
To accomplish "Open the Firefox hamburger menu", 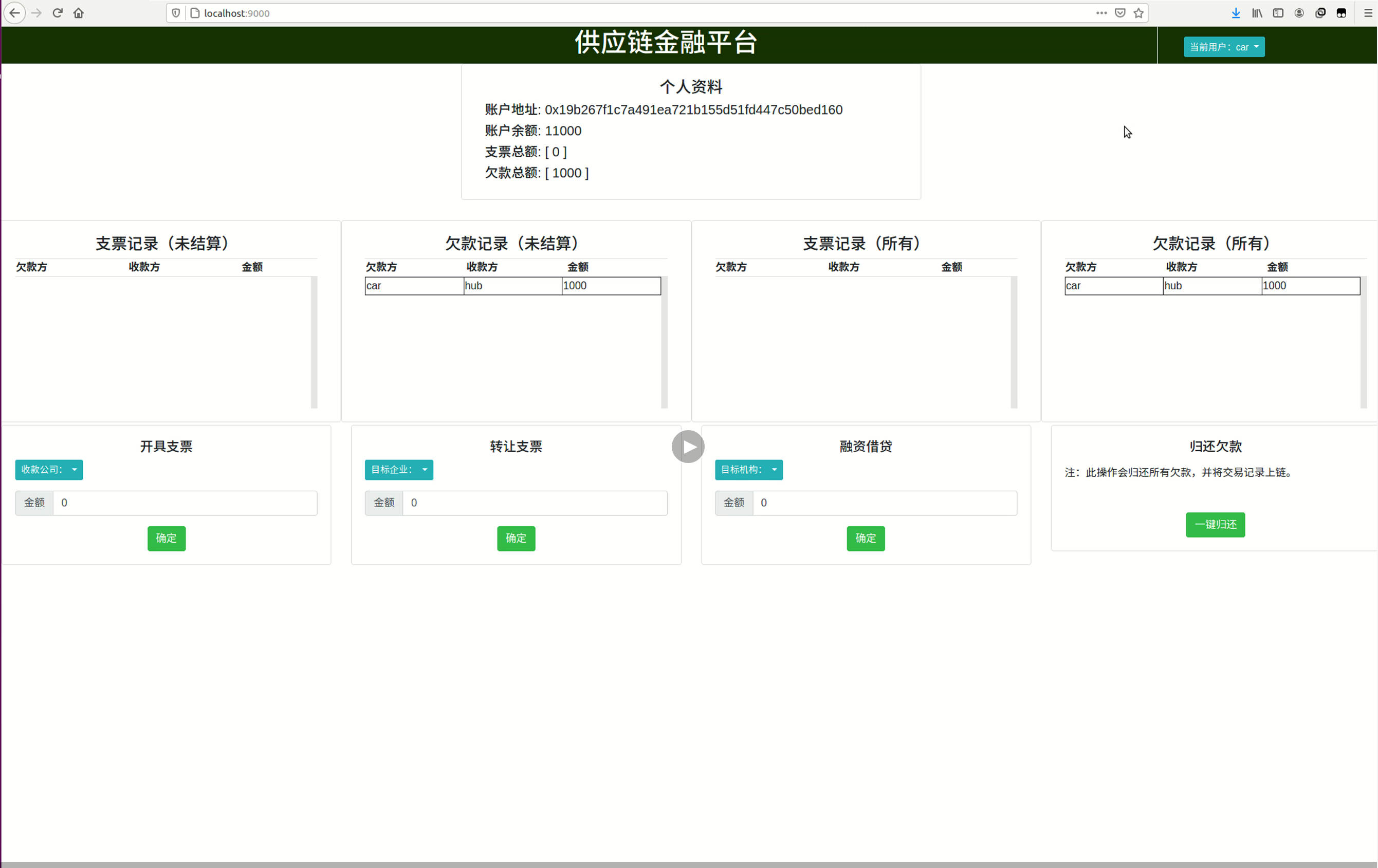I will 1368,12.
